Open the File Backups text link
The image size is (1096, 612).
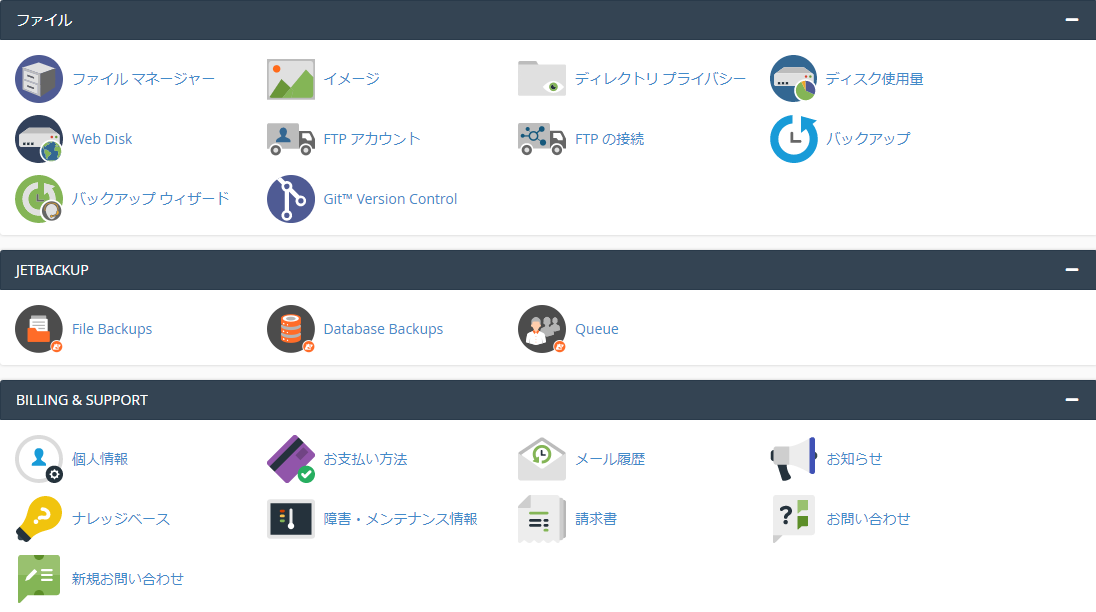coord(112,329)
